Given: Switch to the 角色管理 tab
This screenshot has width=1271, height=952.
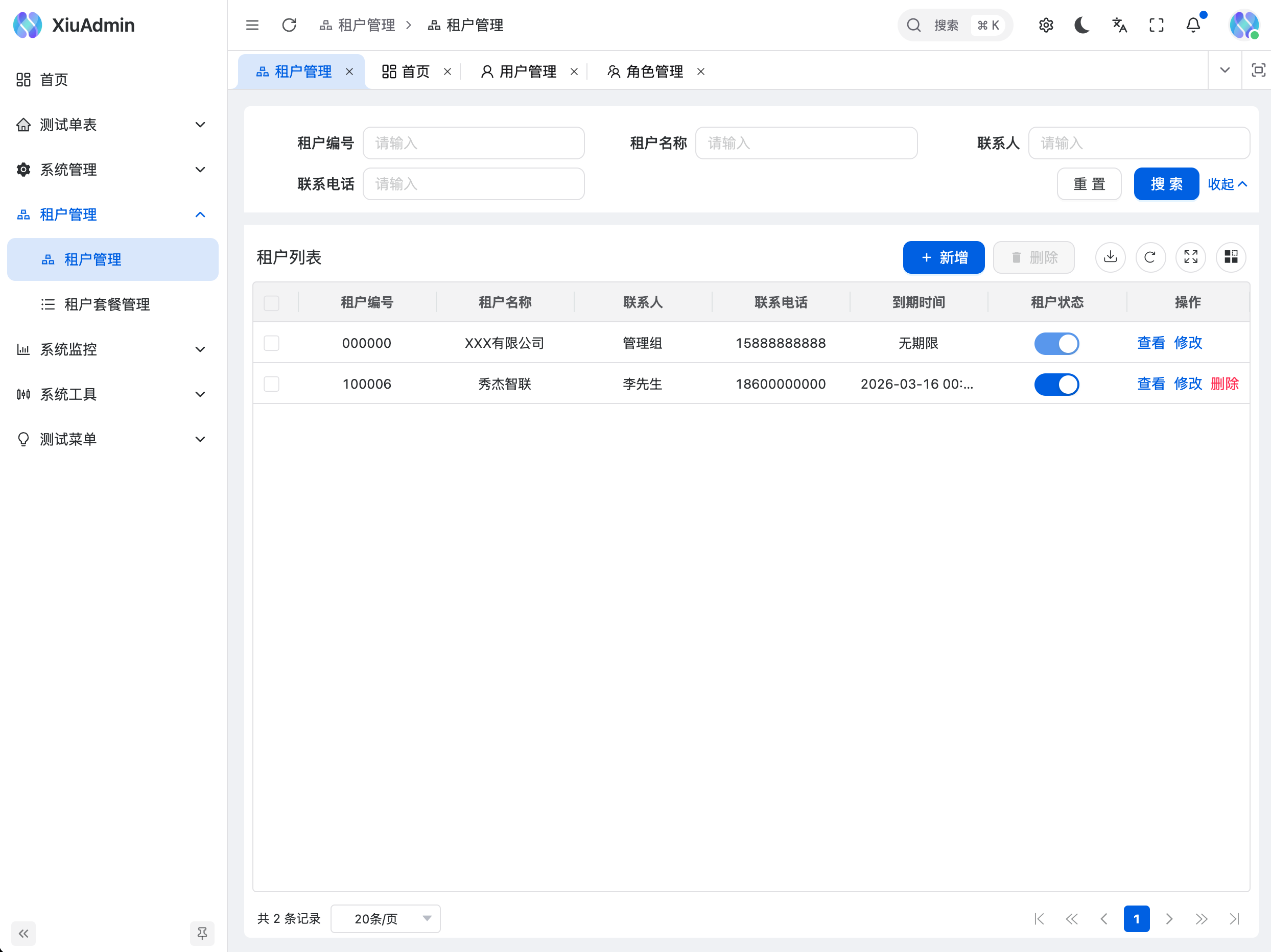Looking at the screenshot, I should 654,71.
